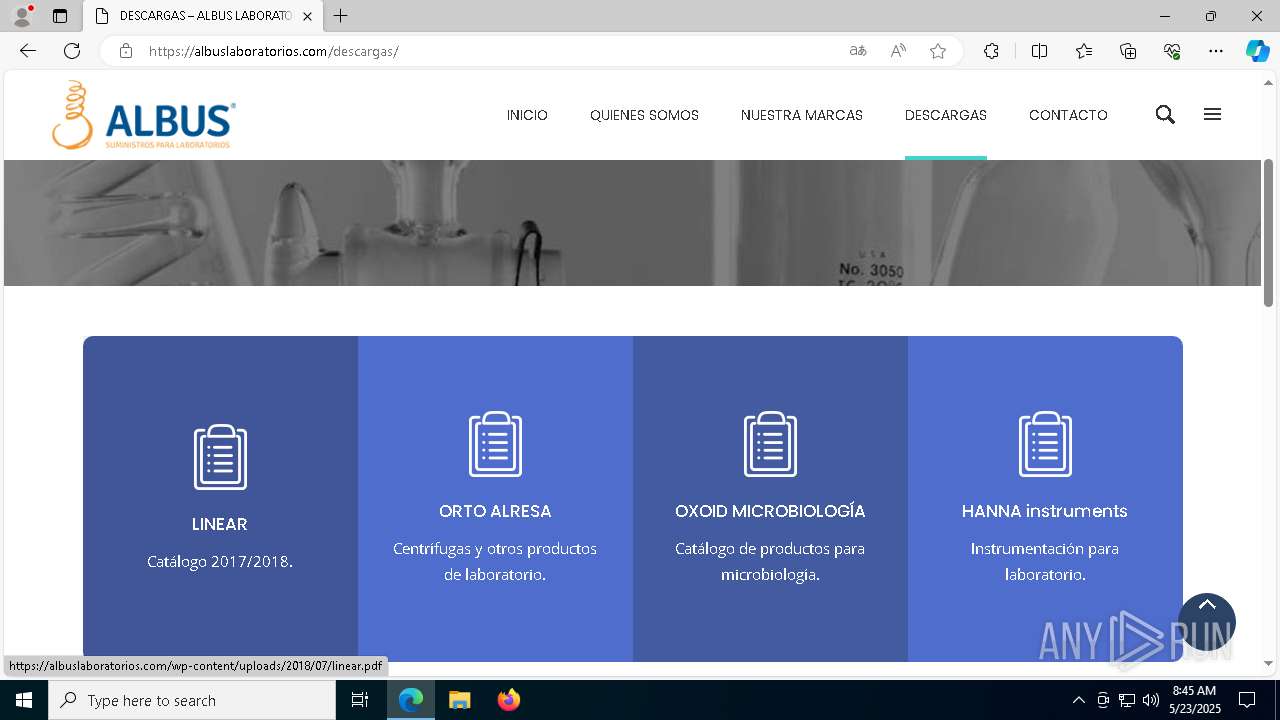The image size is (1280, 720).
Task: View site information lock icon
Action: tap(126, 51)
